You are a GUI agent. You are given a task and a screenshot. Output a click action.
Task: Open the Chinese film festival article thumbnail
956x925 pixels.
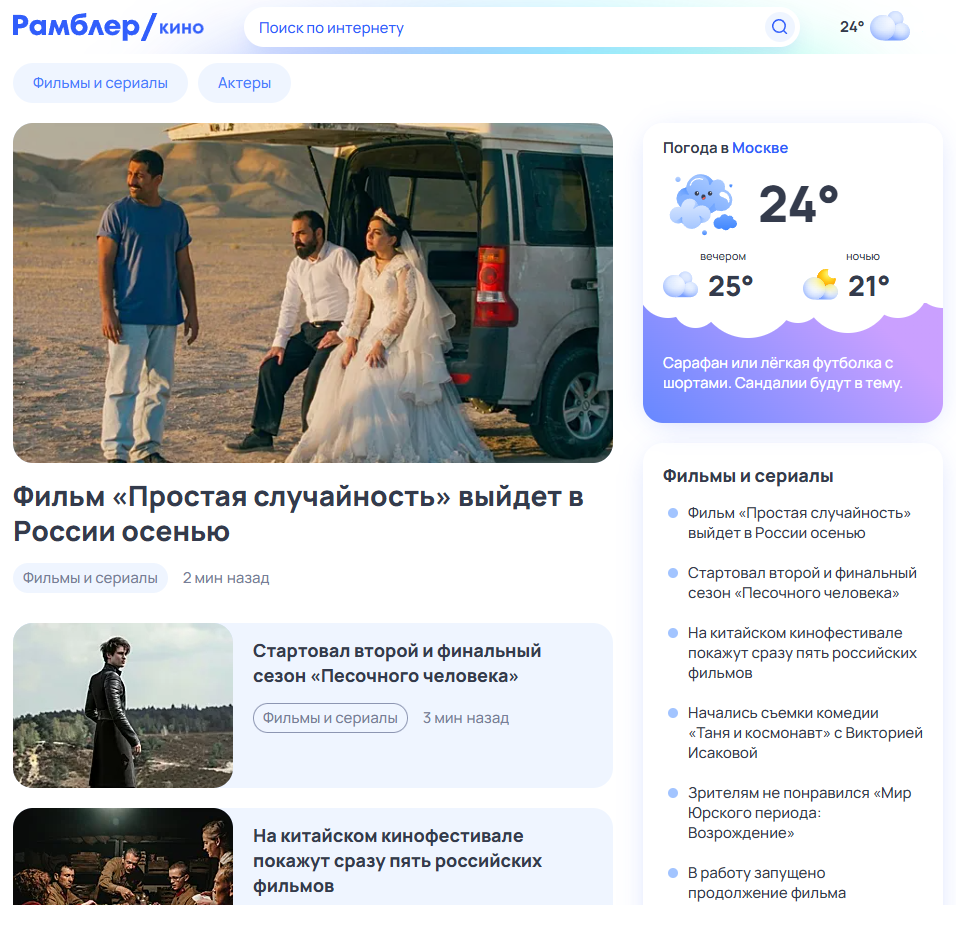pyautogui.click(x=123, y=856)
